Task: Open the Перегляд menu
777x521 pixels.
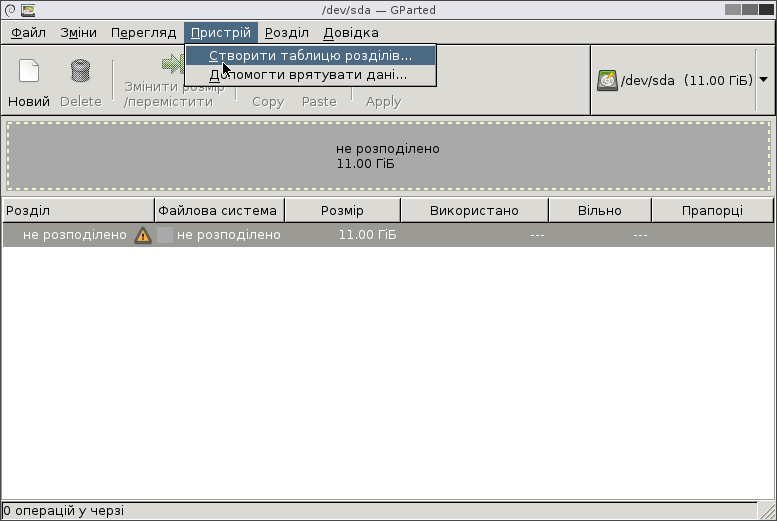Action: click(x=144, y=33)
